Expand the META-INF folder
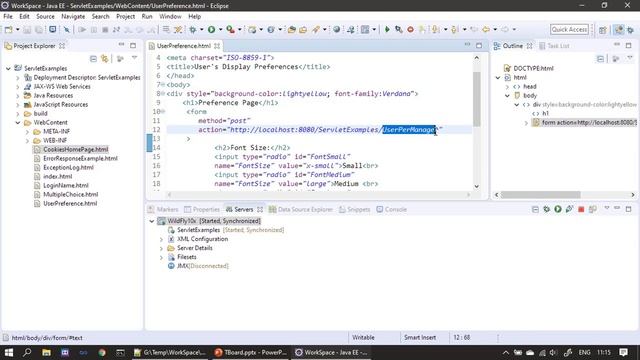The height and width of the screenshot is (360, 640). coord(27,131)
